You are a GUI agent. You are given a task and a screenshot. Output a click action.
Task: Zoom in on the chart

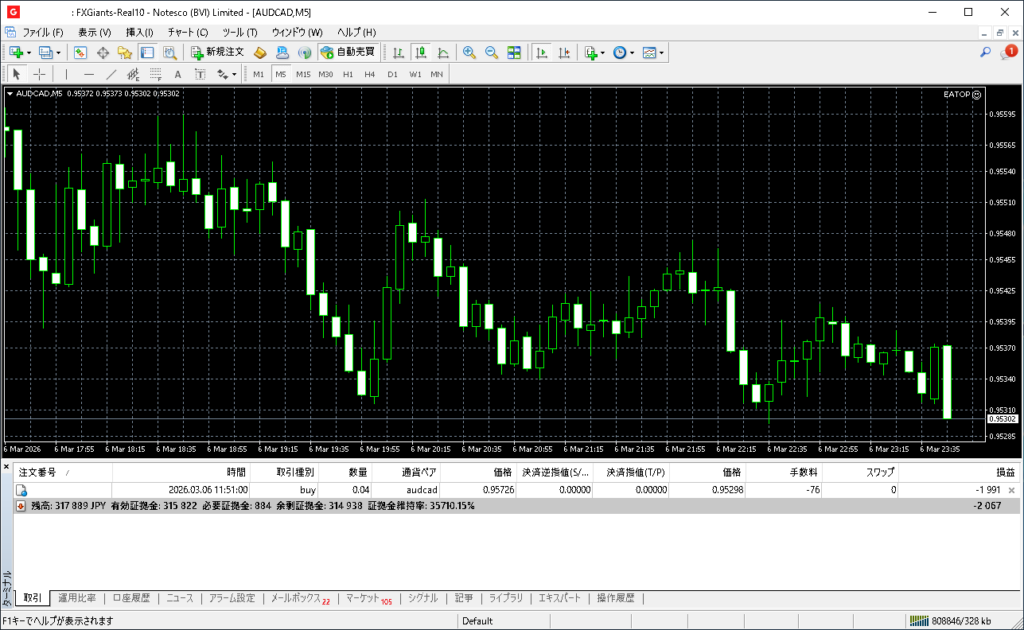(469, 52)
